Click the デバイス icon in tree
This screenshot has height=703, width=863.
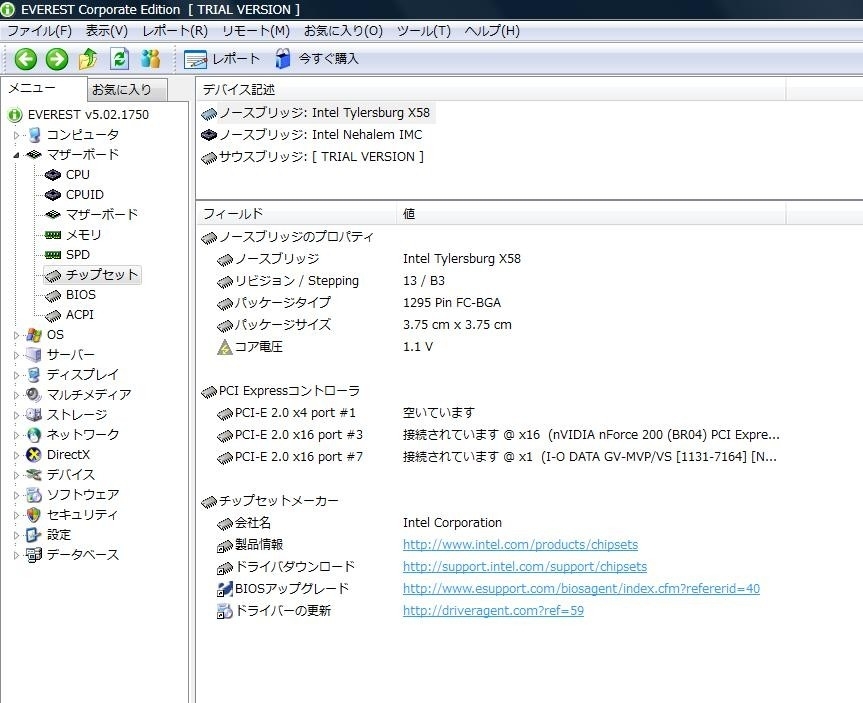34,475
